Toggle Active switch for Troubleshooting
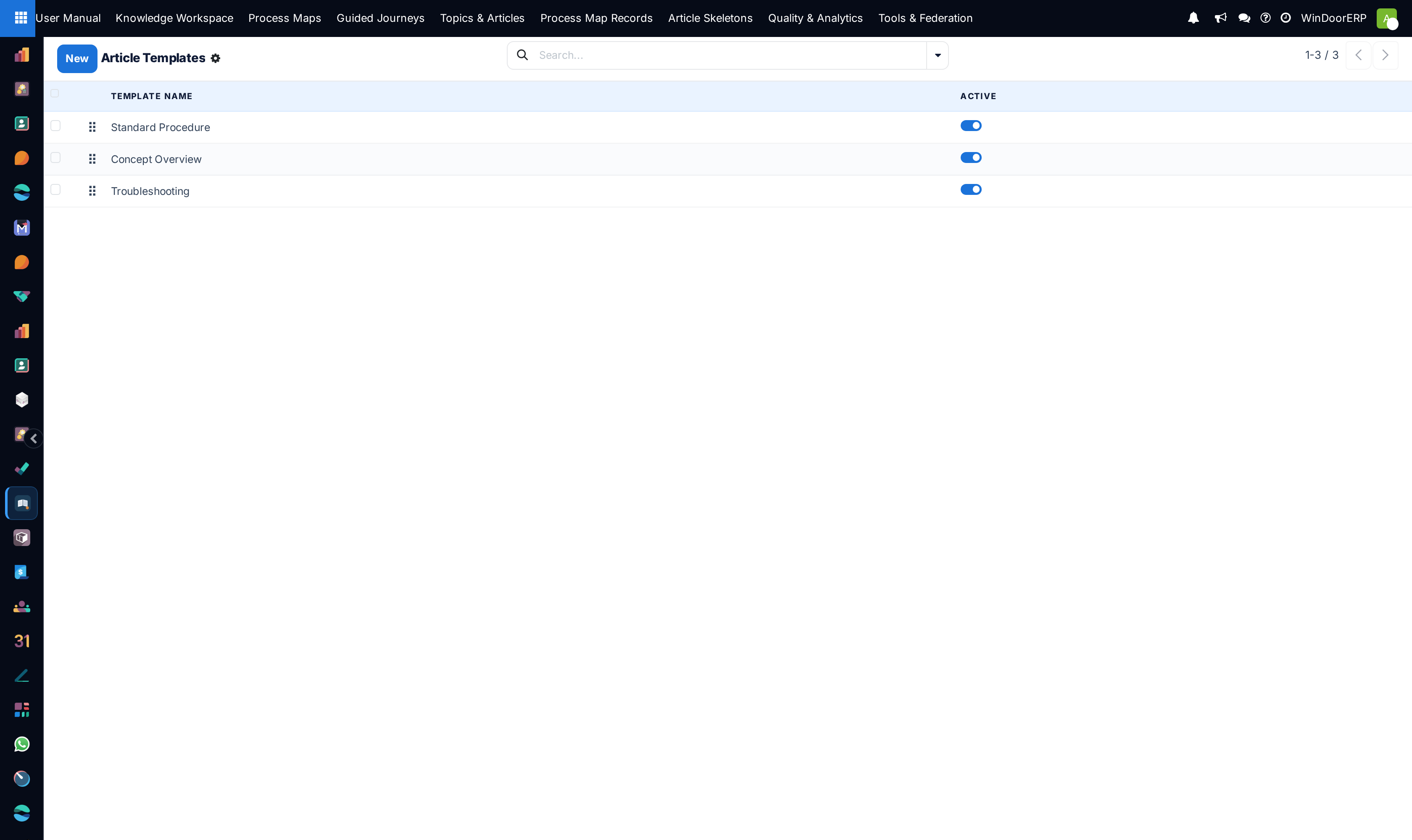 [x=971, y=189]
